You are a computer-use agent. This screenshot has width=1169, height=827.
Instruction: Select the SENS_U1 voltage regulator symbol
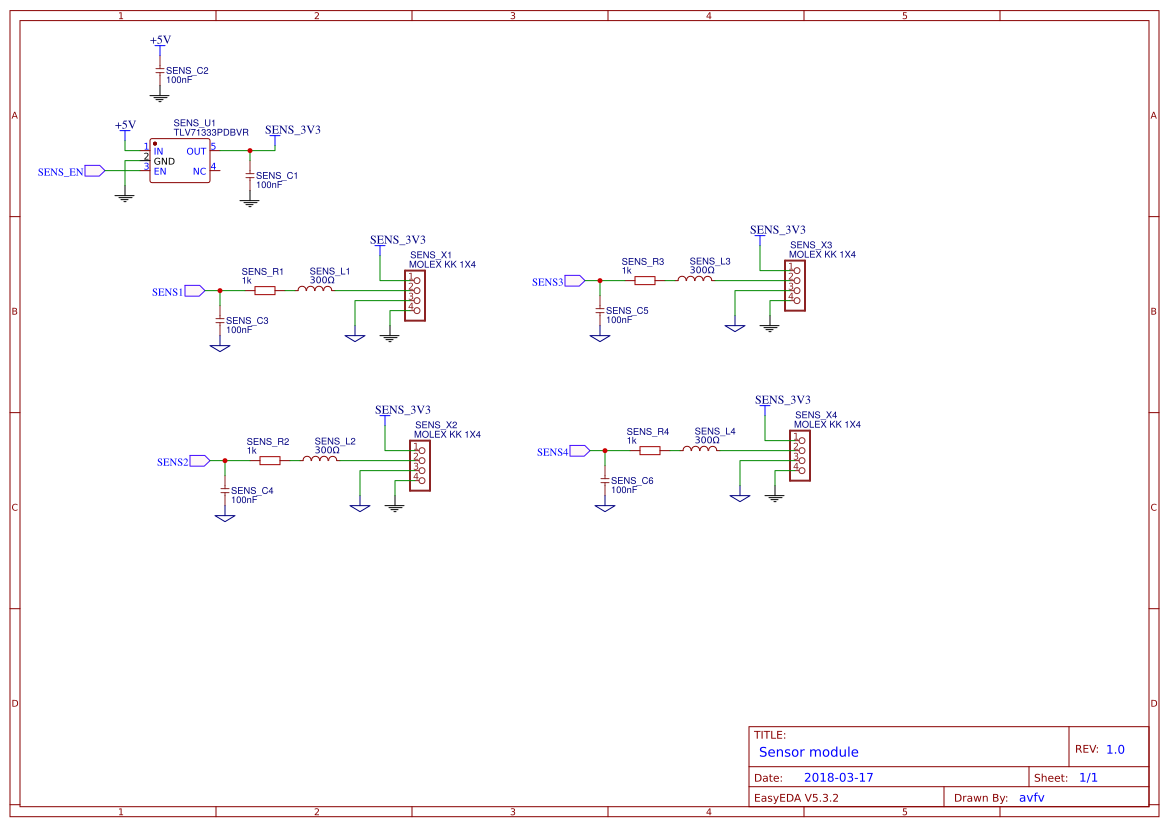click(180, 161)
